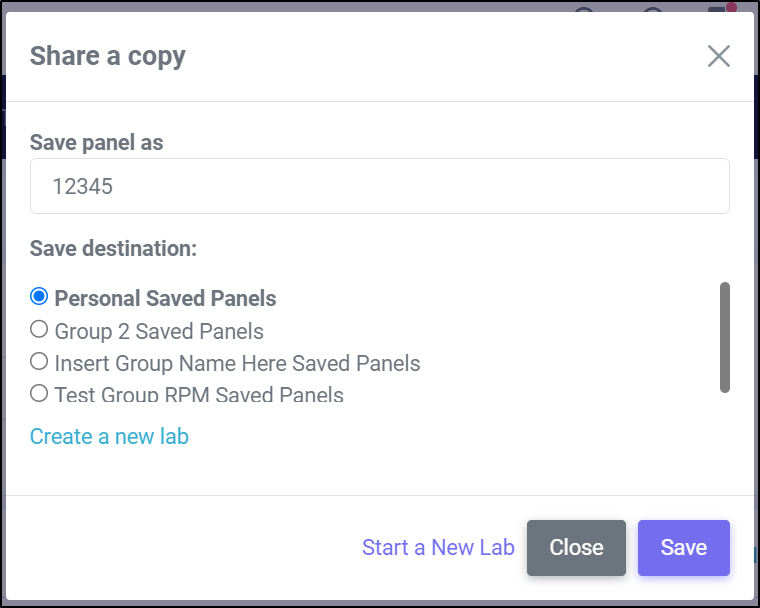Click the Personal Saved Panels label text
The image size is (760, 608).
165,298
